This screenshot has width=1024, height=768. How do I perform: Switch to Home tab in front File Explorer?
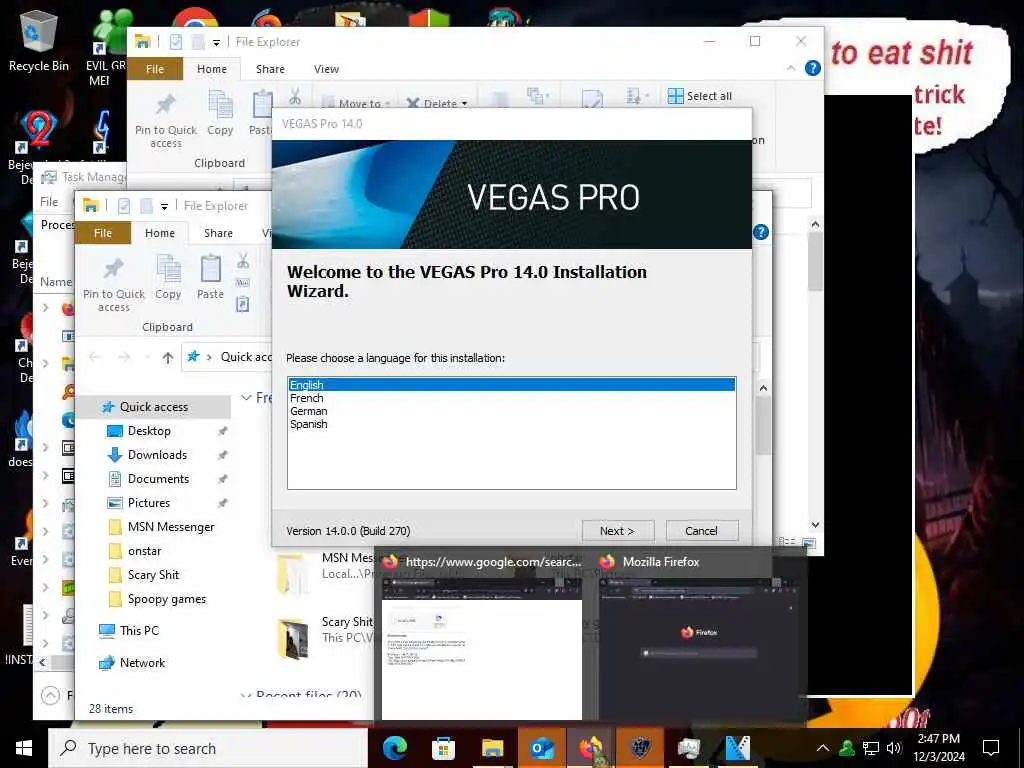pos(160,233)
